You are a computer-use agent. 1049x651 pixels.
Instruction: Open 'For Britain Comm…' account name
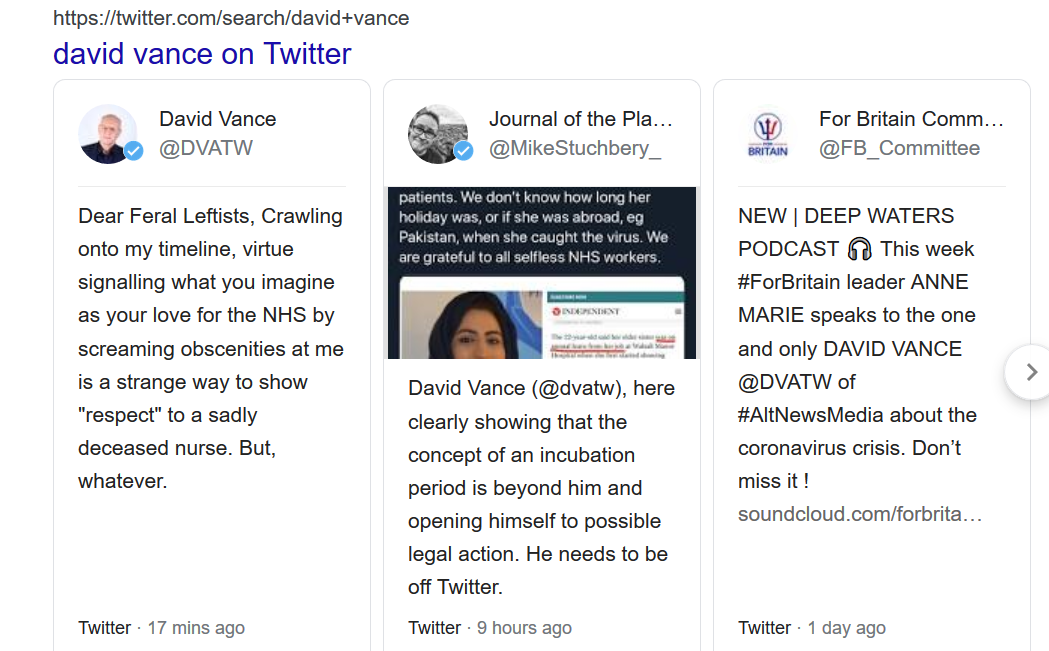click(911, 118)
